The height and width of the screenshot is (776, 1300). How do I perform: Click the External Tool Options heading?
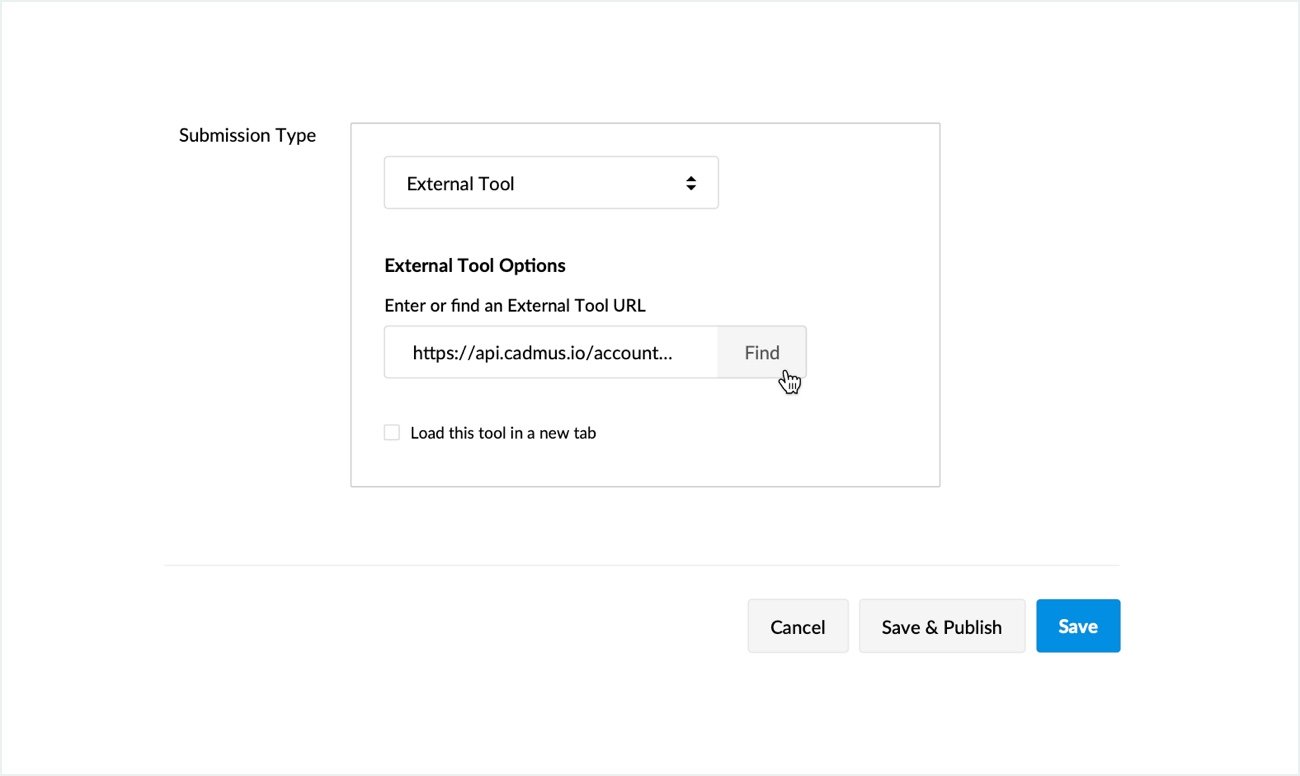474,264
